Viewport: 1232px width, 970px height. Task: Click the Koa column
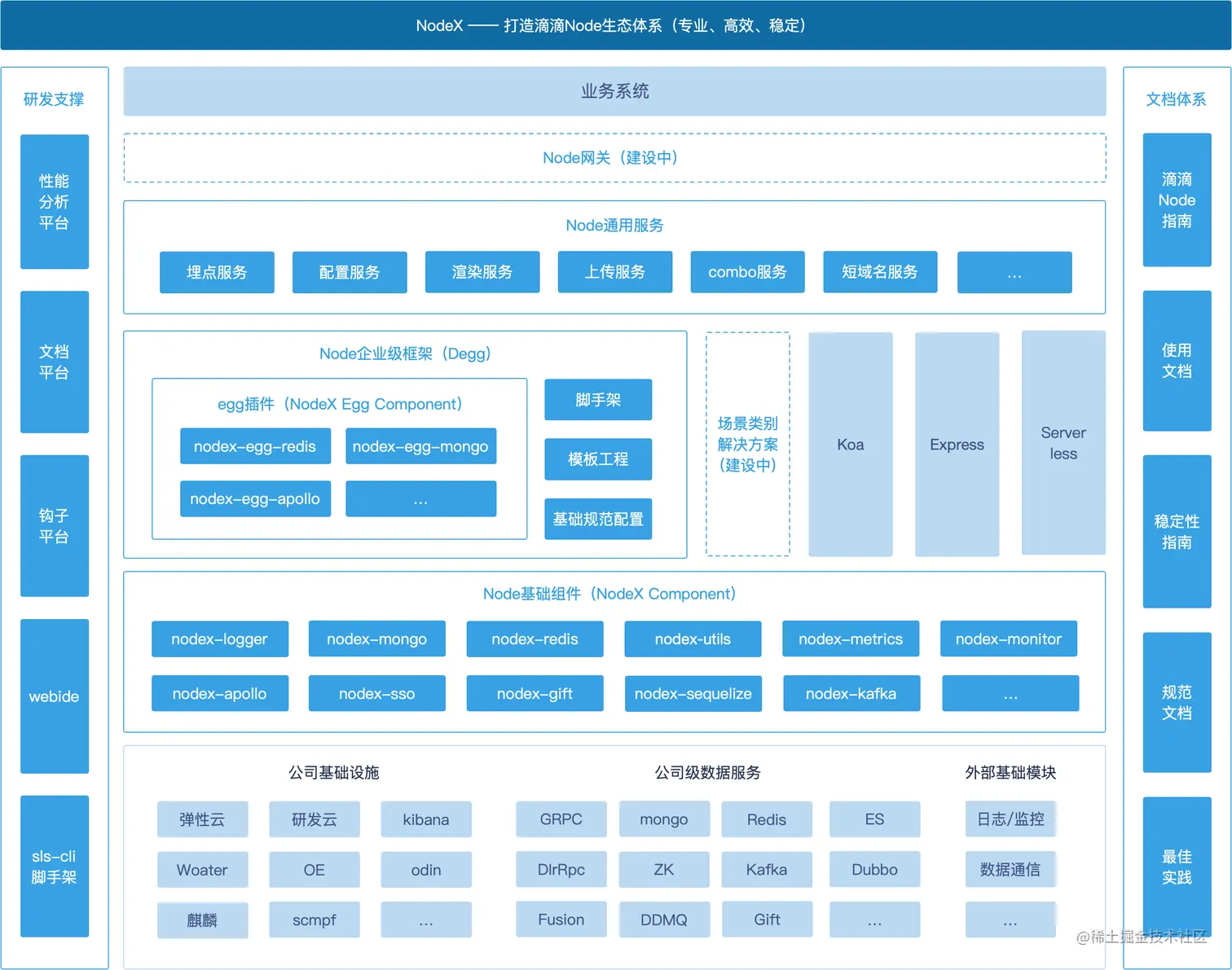click(x=851, y=445)
